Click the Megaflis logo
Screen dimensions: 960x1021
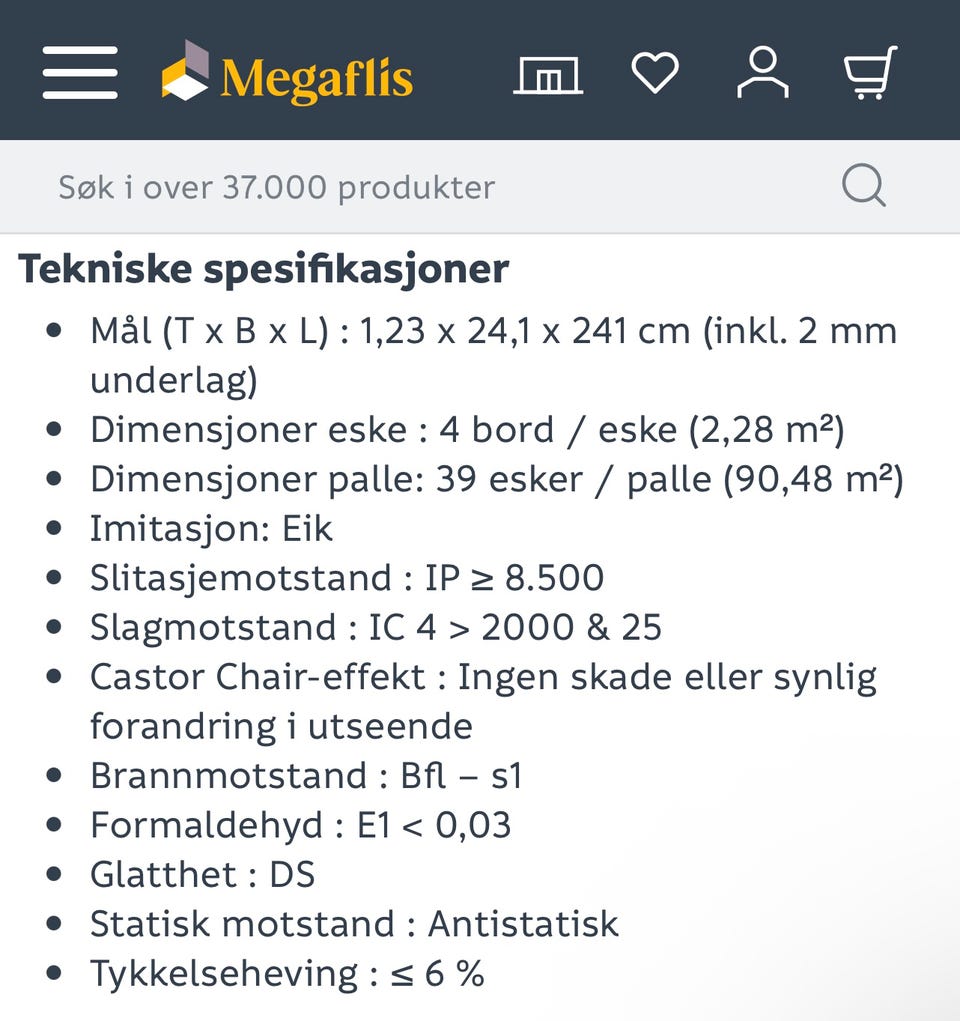287,72
